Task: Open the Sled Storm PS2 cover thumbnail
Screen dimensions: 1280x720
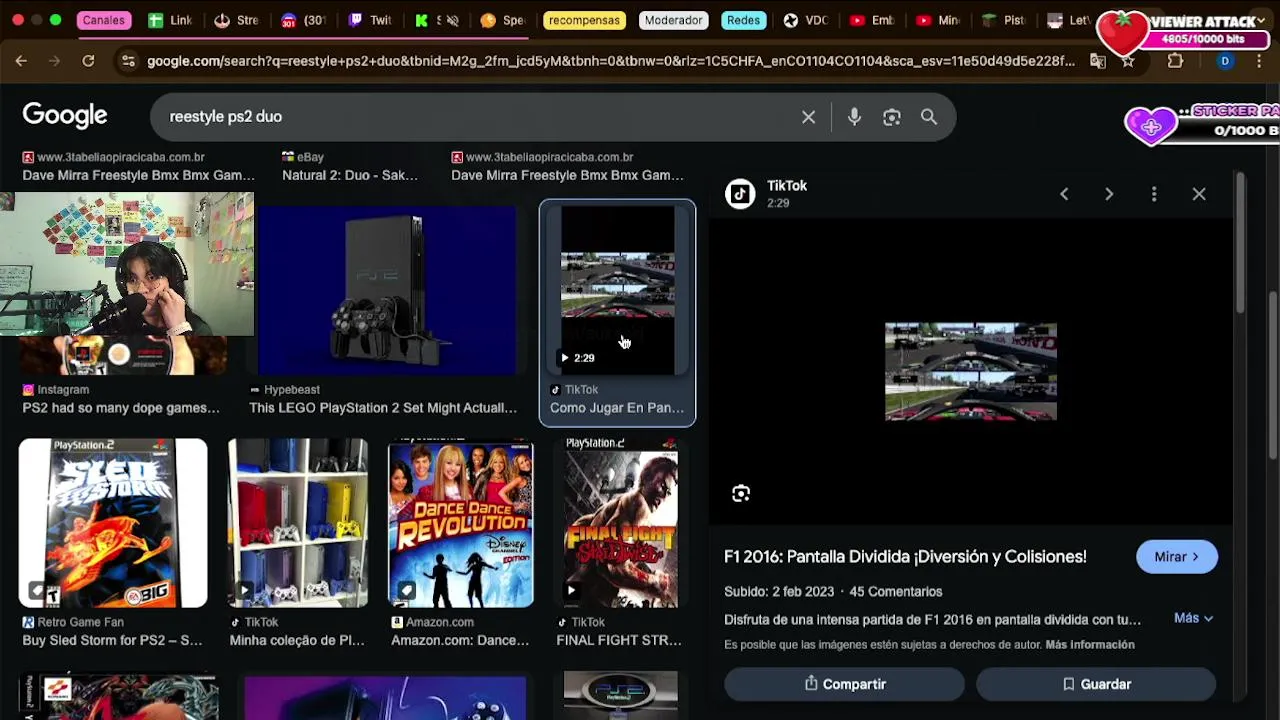Action: pos(113,523)
